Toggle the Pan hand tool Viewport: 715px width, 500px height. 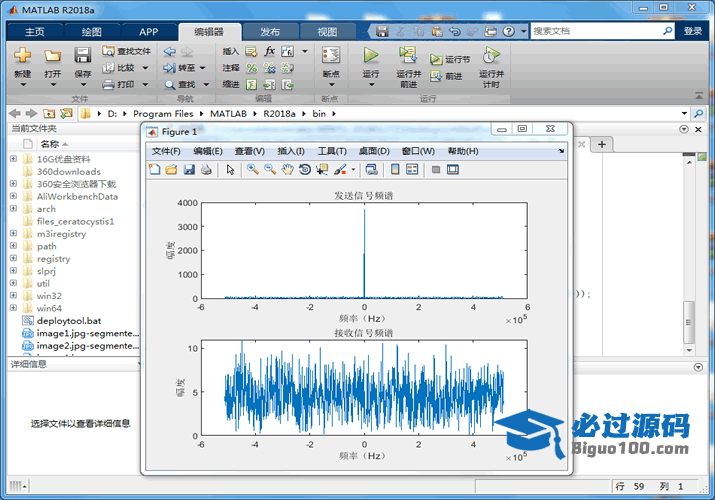(x=287, y=170)
